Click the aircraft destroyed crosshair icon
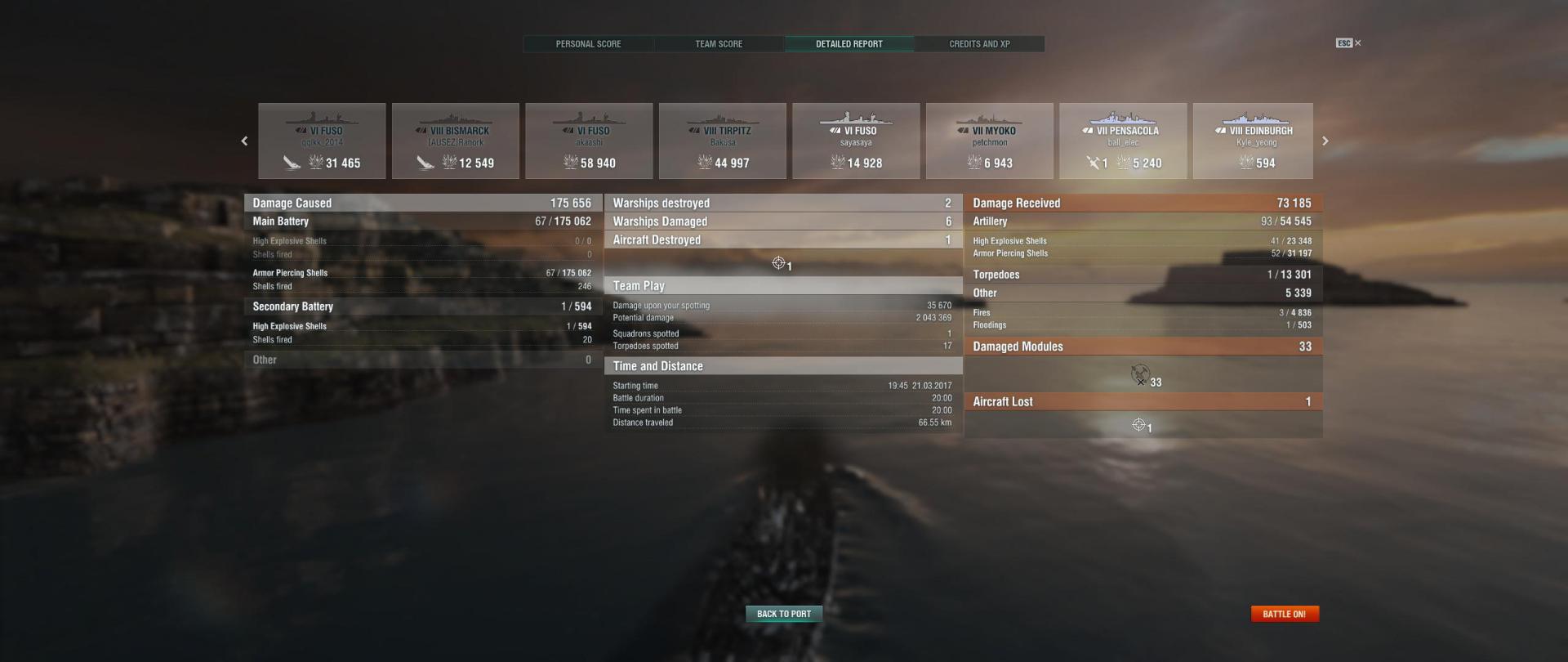The height and width of the screenshot is (662, 1568). tap(778, 263)
